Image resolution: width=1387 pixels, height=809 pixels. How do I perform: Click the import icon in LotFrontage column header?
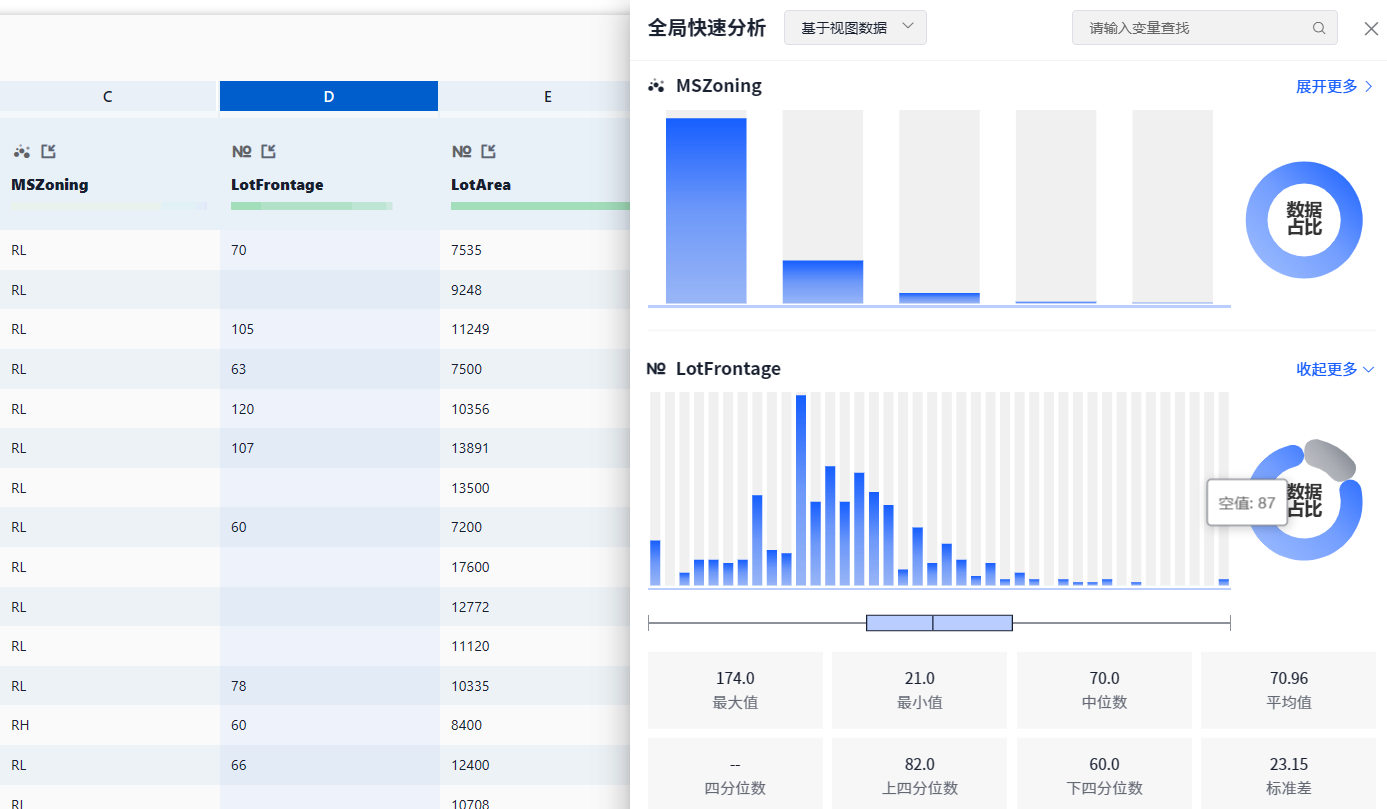268,152
